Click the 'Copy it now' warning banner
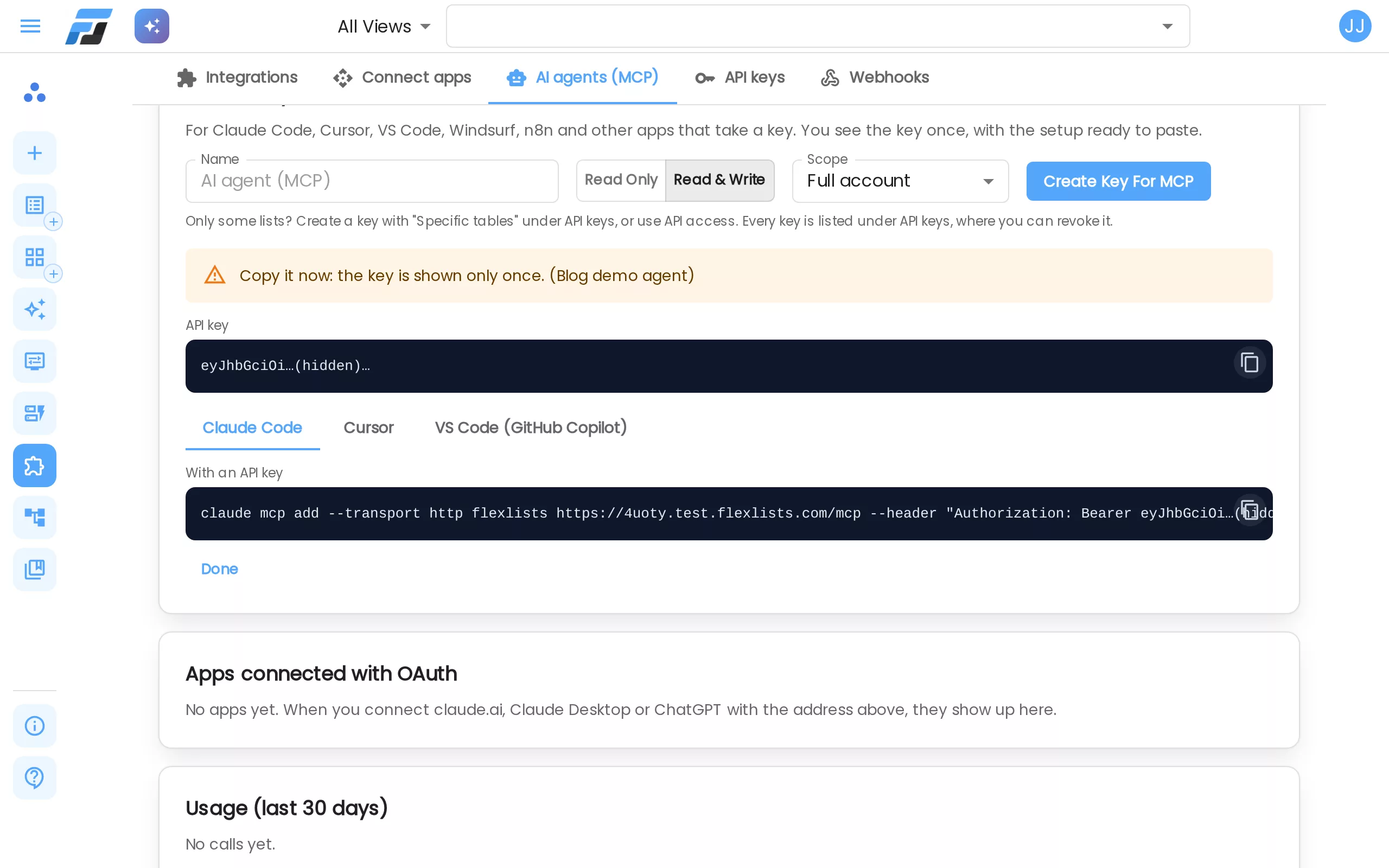The width and height of the screenshot is (1389, 868). tap(728, 276)
